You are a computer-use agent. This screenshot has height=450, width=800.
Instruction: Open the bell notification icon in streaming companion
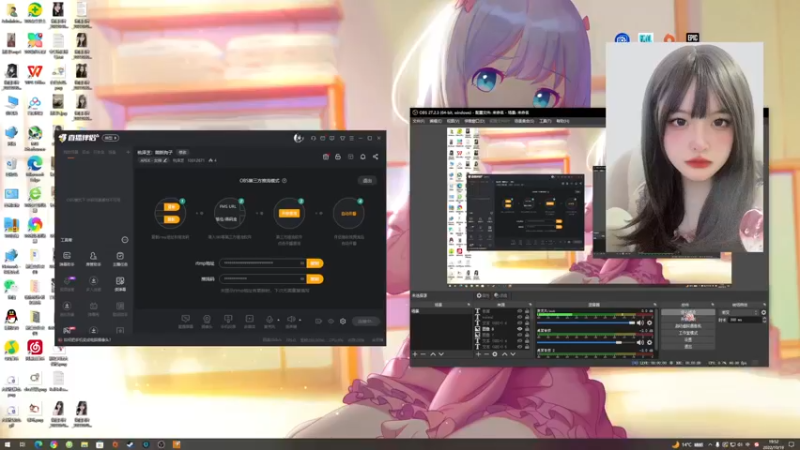(x=363, y=157)
